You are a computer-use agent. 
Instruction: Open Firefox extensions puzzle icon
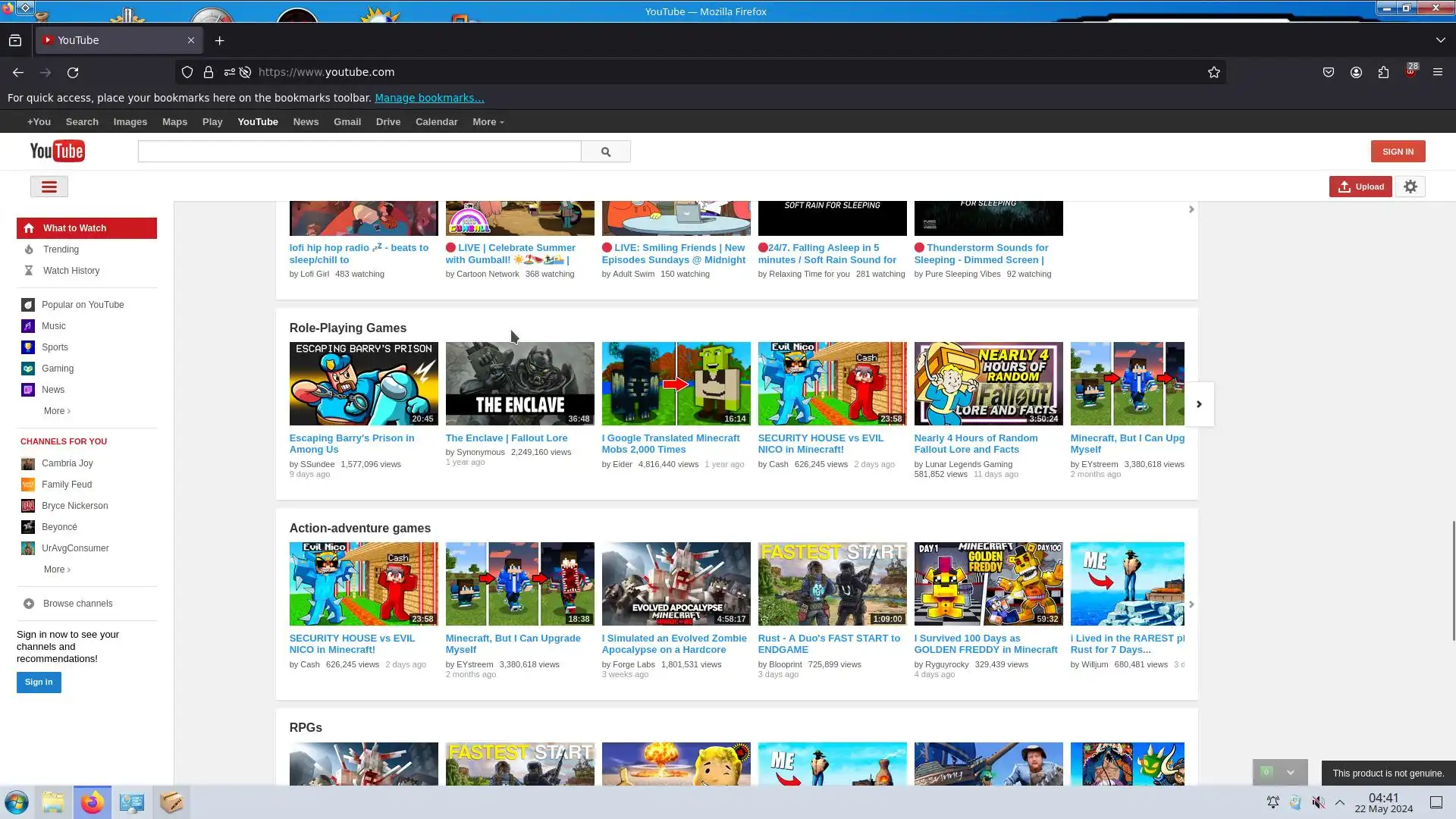1383,72
